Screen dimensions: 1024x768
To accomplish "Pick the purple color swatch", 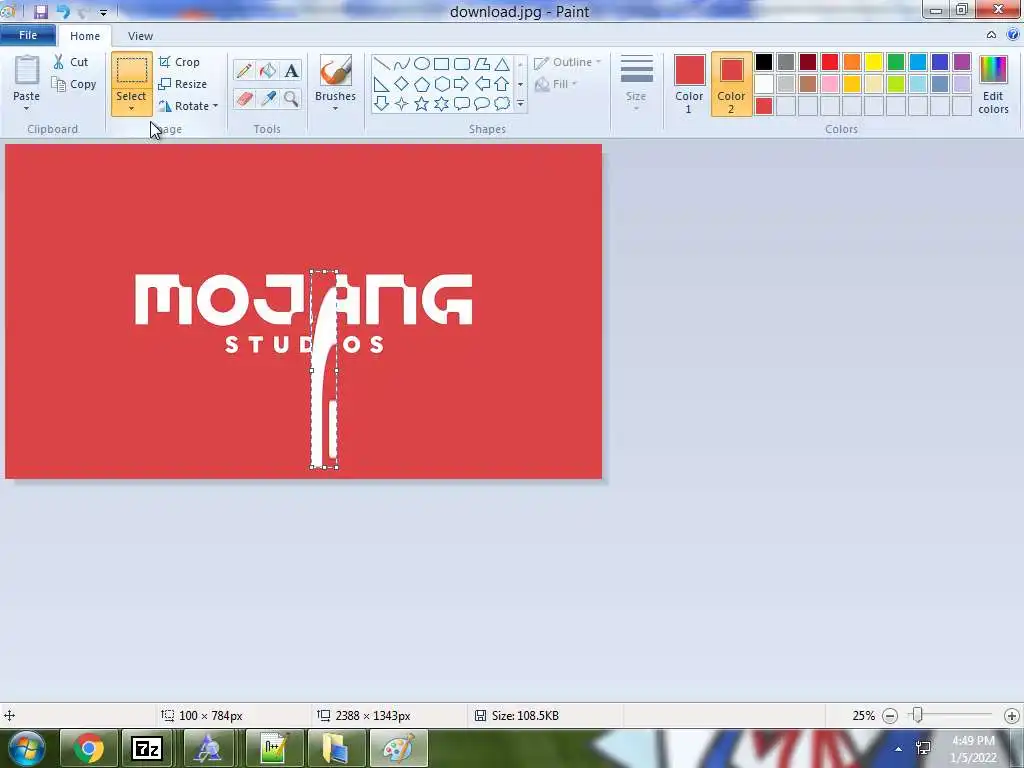I will (961, 62).
